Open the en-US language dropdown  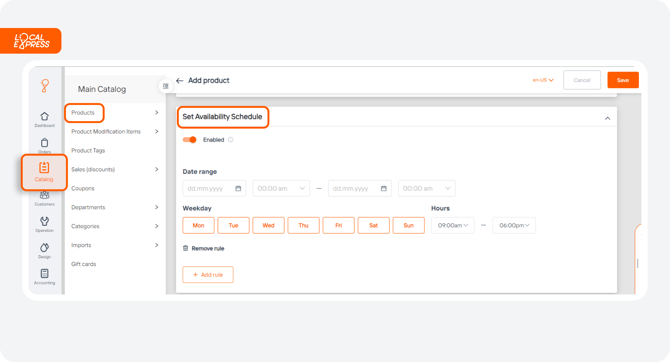[x=543, y=80]
